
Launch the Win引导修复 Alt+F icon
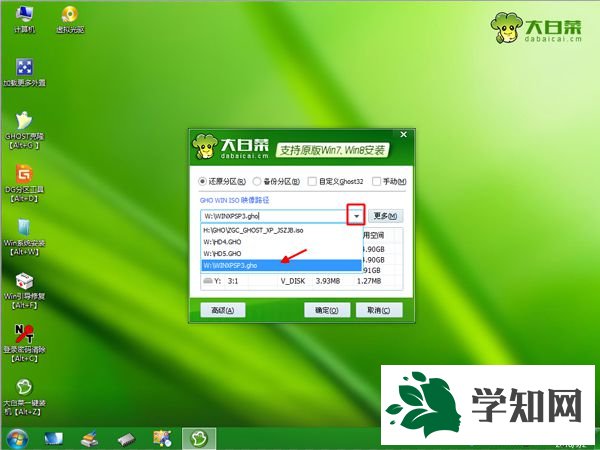point(24,290)
